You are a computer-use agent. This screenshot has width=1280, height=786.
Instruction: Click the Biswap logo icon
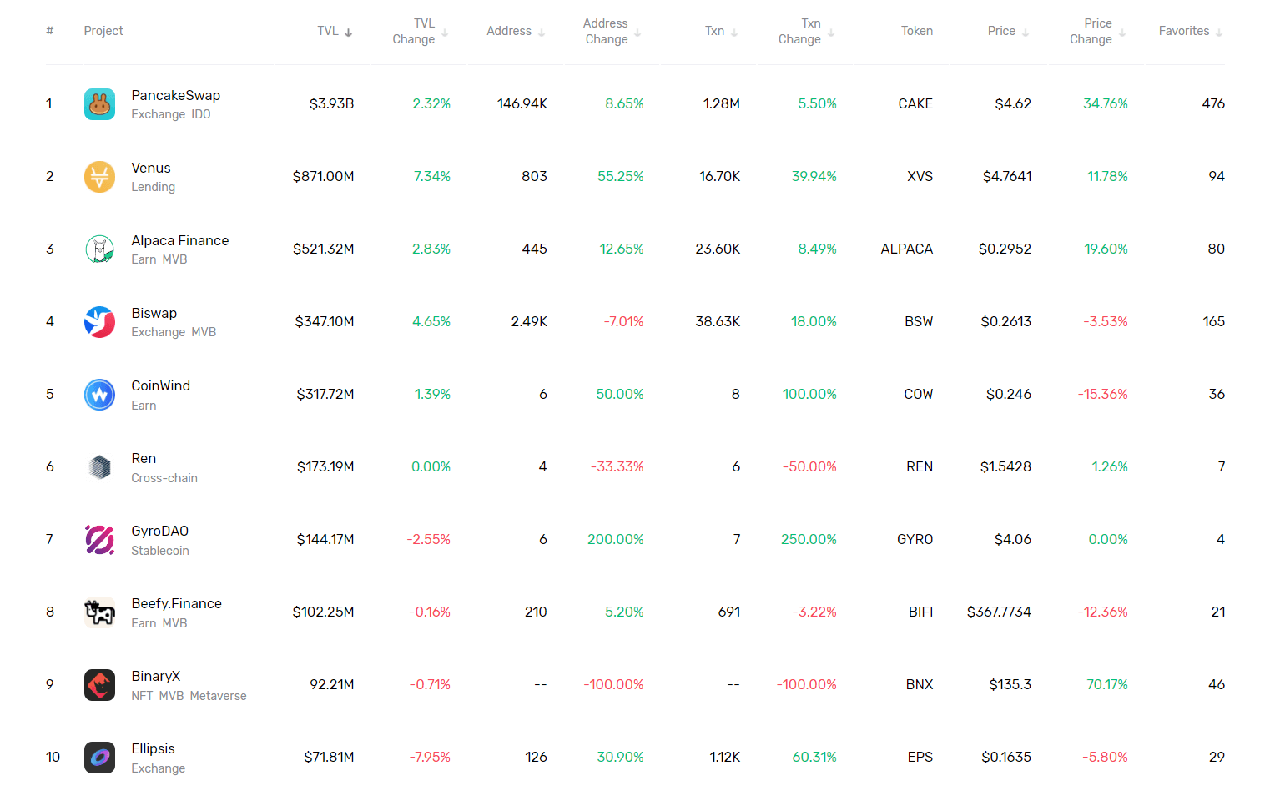[99, 322]
